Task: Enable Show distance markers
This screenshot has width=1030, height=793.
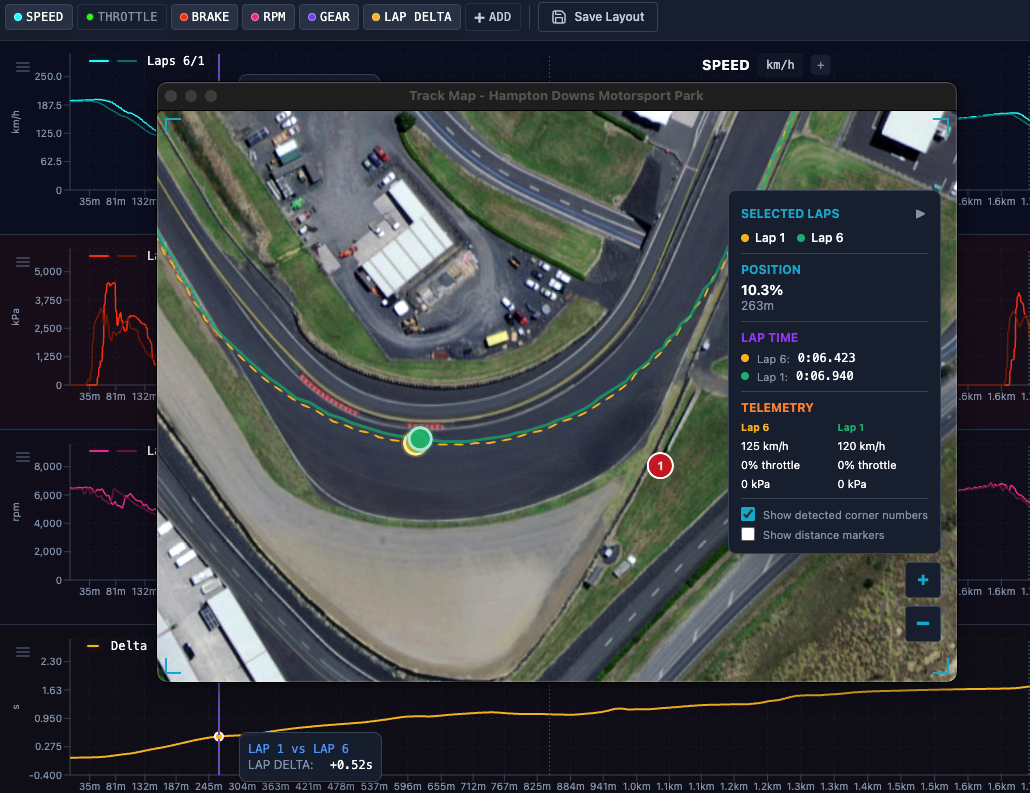Action: click(748, 534)
